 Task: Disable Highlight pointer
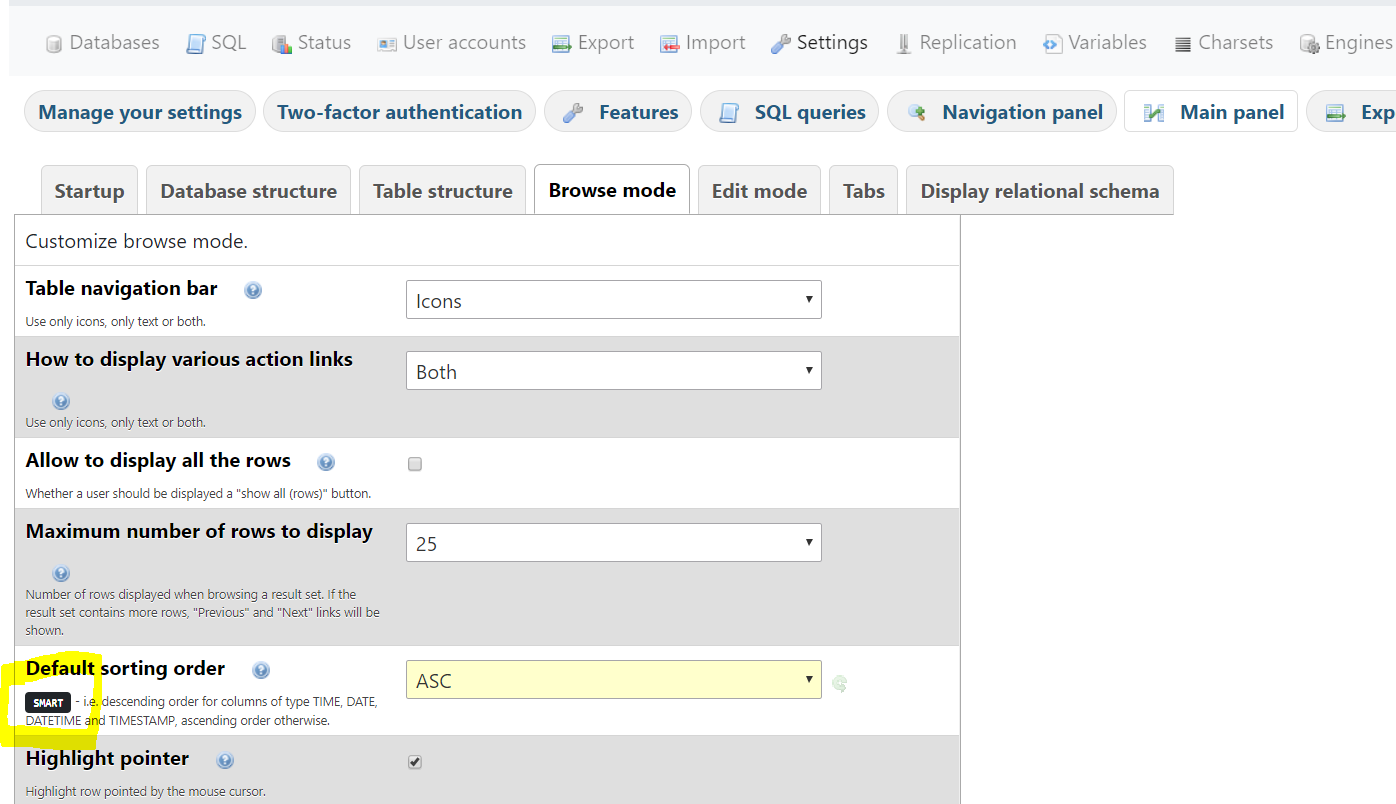(415, 761)
